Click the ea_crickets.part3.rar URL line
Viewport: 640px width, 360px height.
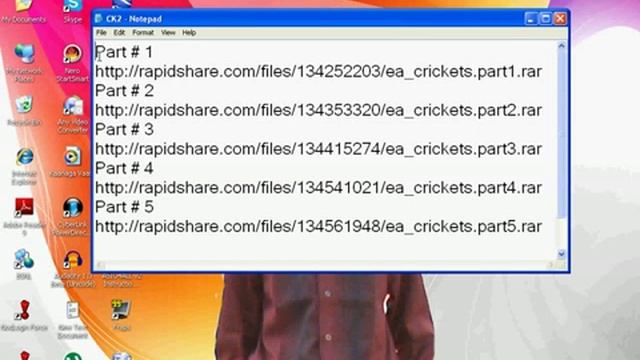pos(318,149)
